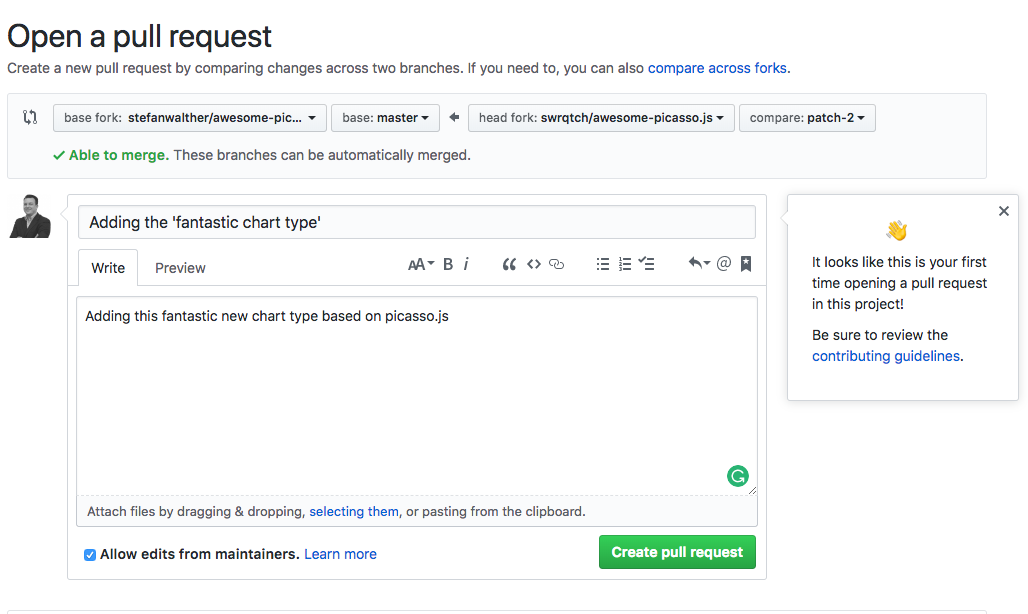
Task: Open Learn more about maintainer edits
Action: click(x=340, y=554)
